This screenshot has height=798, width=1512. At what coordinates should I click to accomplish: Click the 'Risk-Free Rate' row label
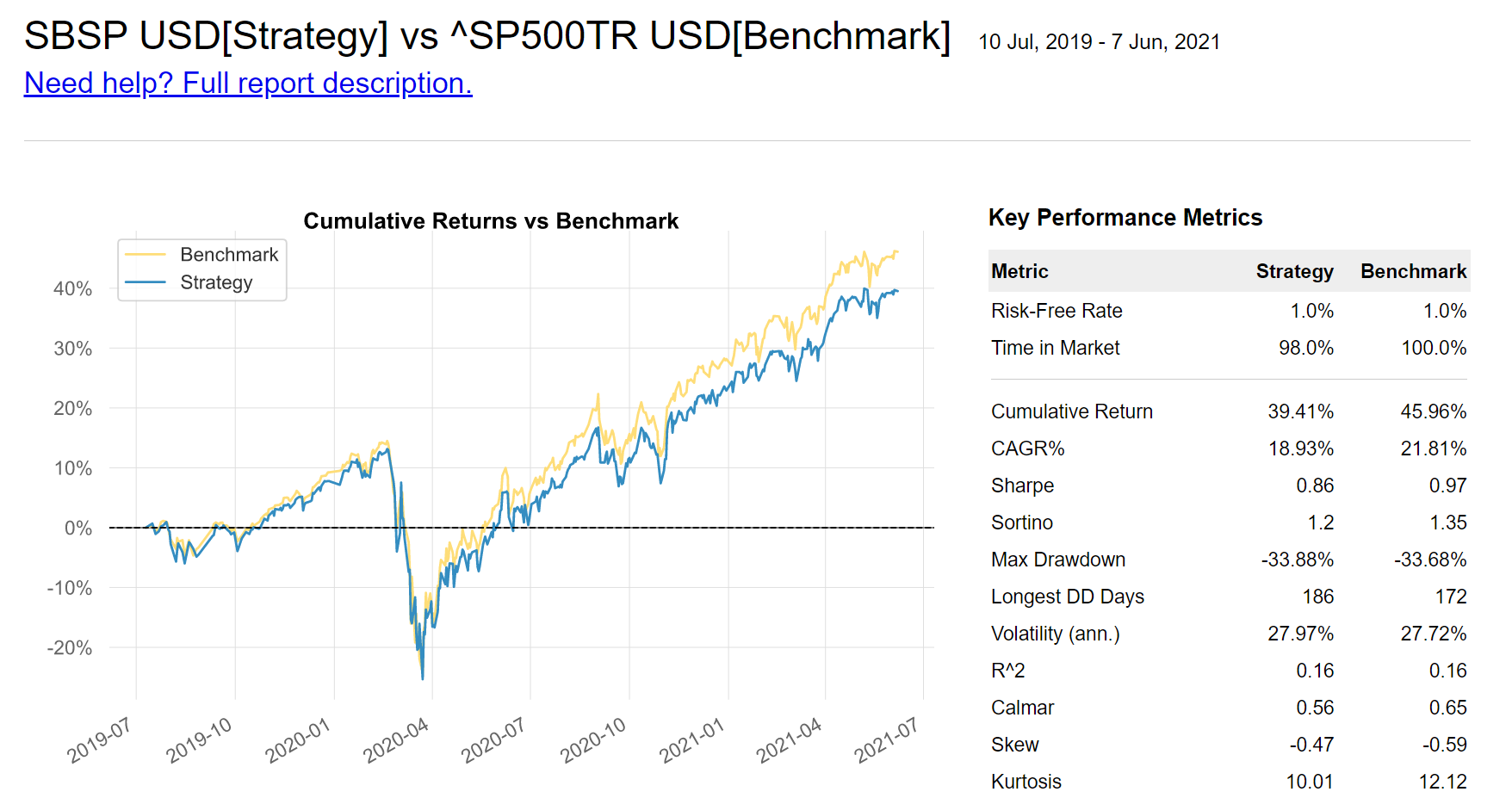(1057, 311)
